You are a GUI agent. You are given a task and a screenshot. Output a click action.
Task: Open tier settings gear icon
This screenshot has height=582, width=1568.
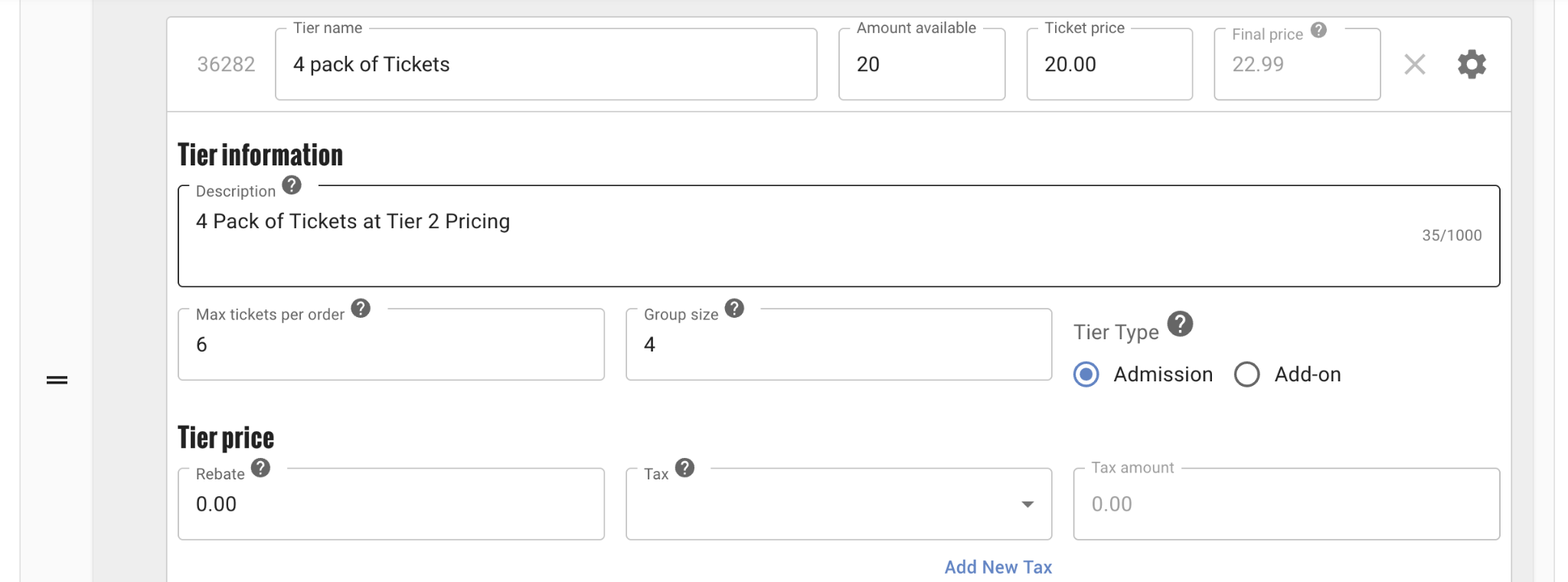pyautogui.click(x=1471, y=64)
